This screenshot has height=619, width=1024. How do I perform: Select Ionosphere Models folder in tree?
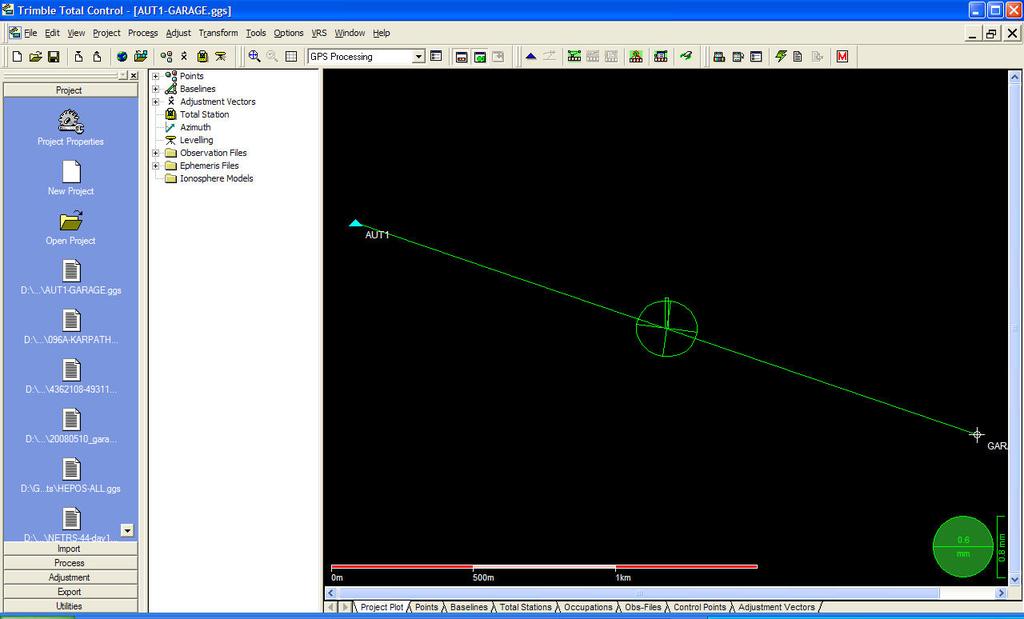click(216, 178)
